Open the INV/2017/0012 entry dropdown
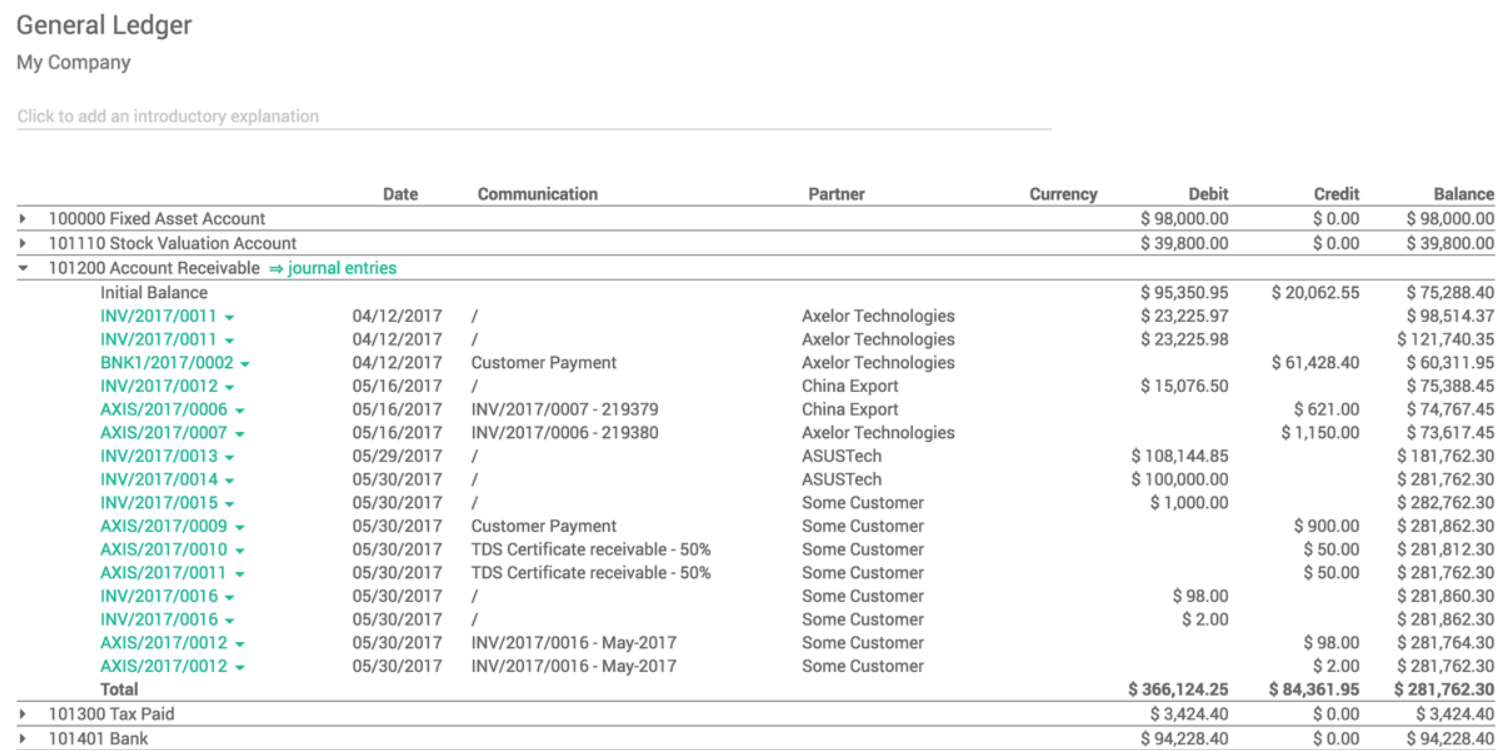This screenshot has width=1510, height=750. click(230, 387)
